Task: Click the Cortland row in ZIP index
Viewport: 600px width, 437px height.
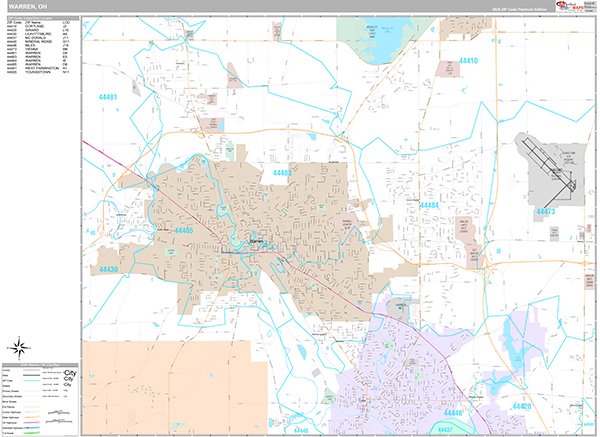Action: coord(38,26)
